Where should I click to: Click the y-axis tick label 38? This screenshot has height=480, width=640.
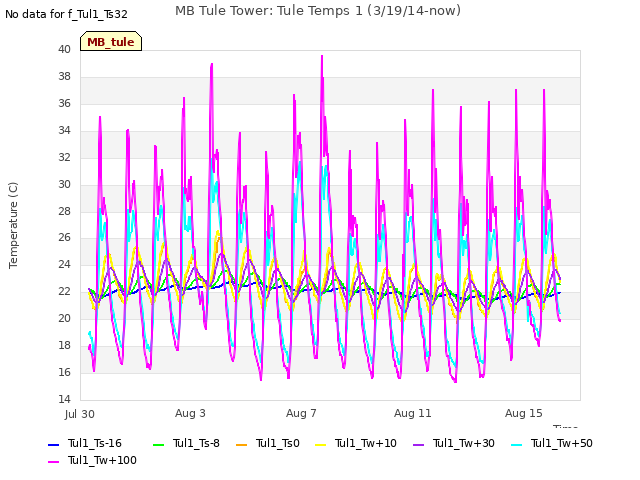(x=64, y=76)
